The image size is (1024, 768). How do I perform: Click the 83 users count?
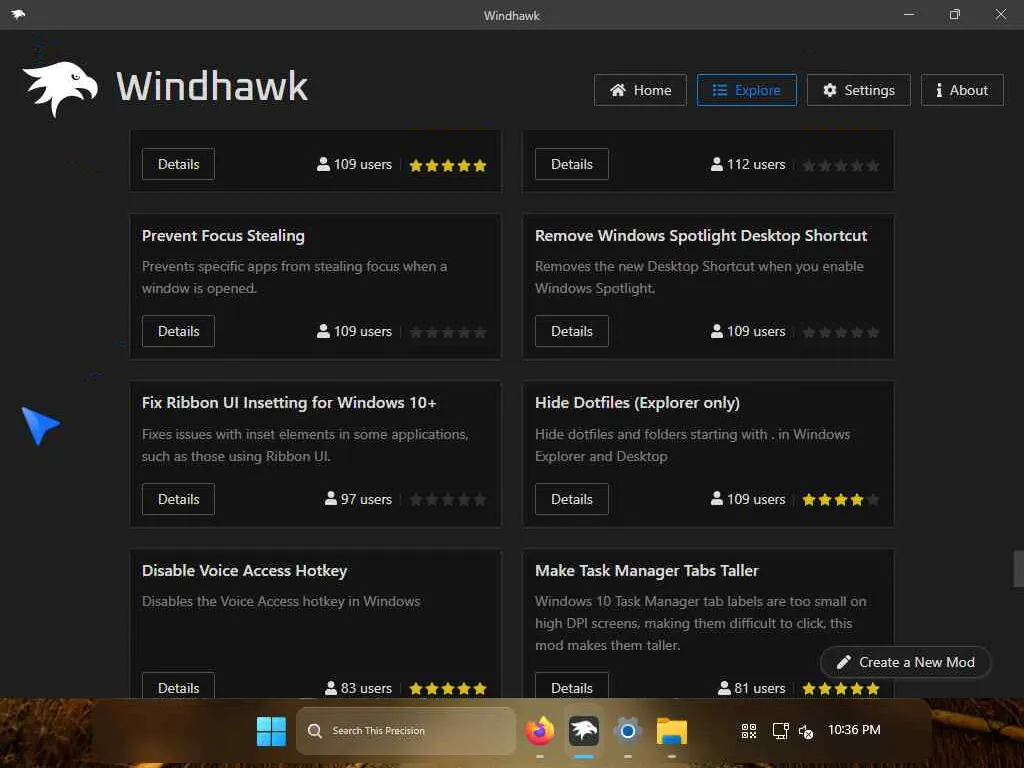(359, 688)
